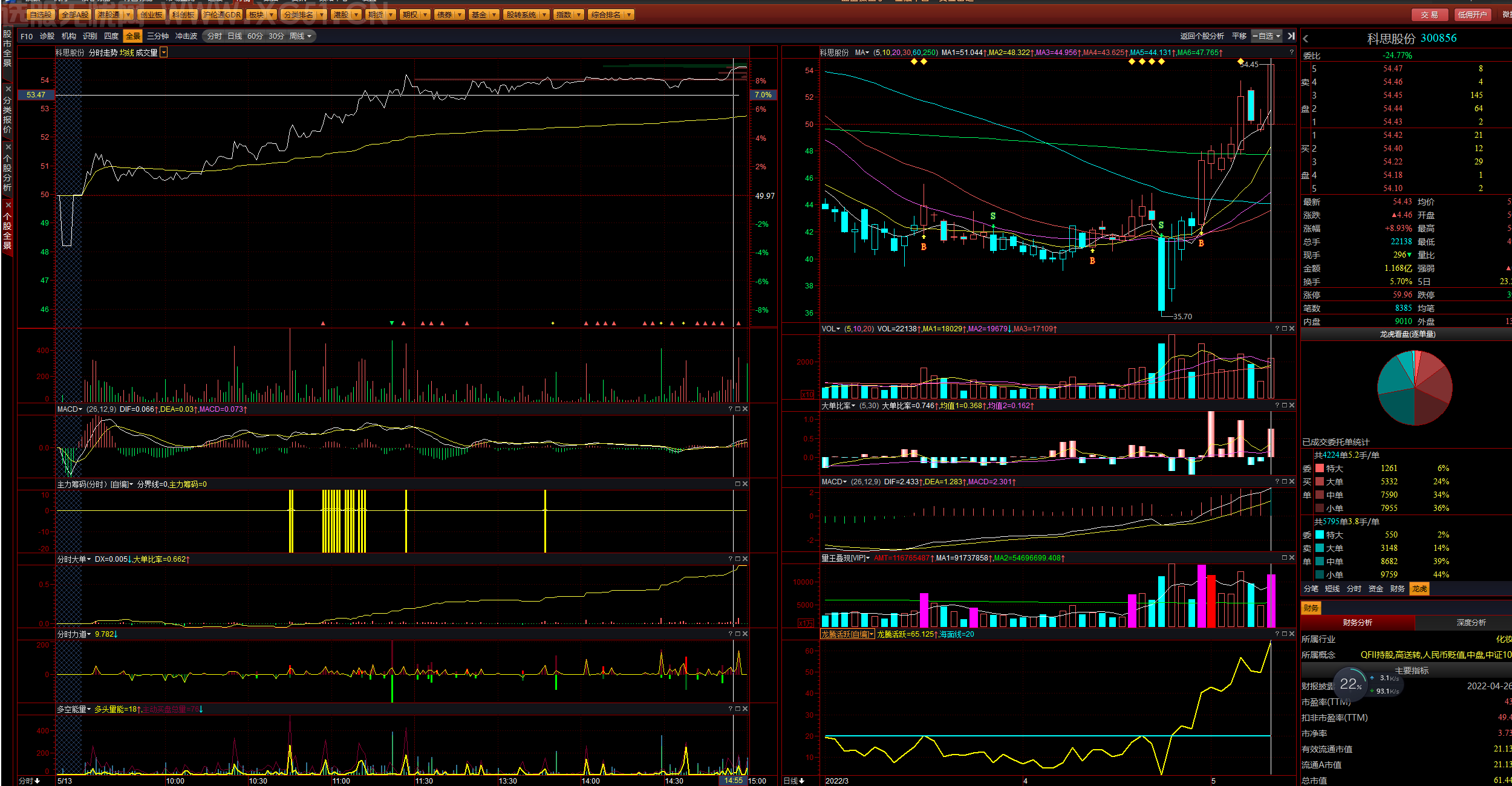This screenshot has width=1512, height=786.
Task: Click 返回个股分析 link
Action: pyautogui.click(x=1202, y=36)
